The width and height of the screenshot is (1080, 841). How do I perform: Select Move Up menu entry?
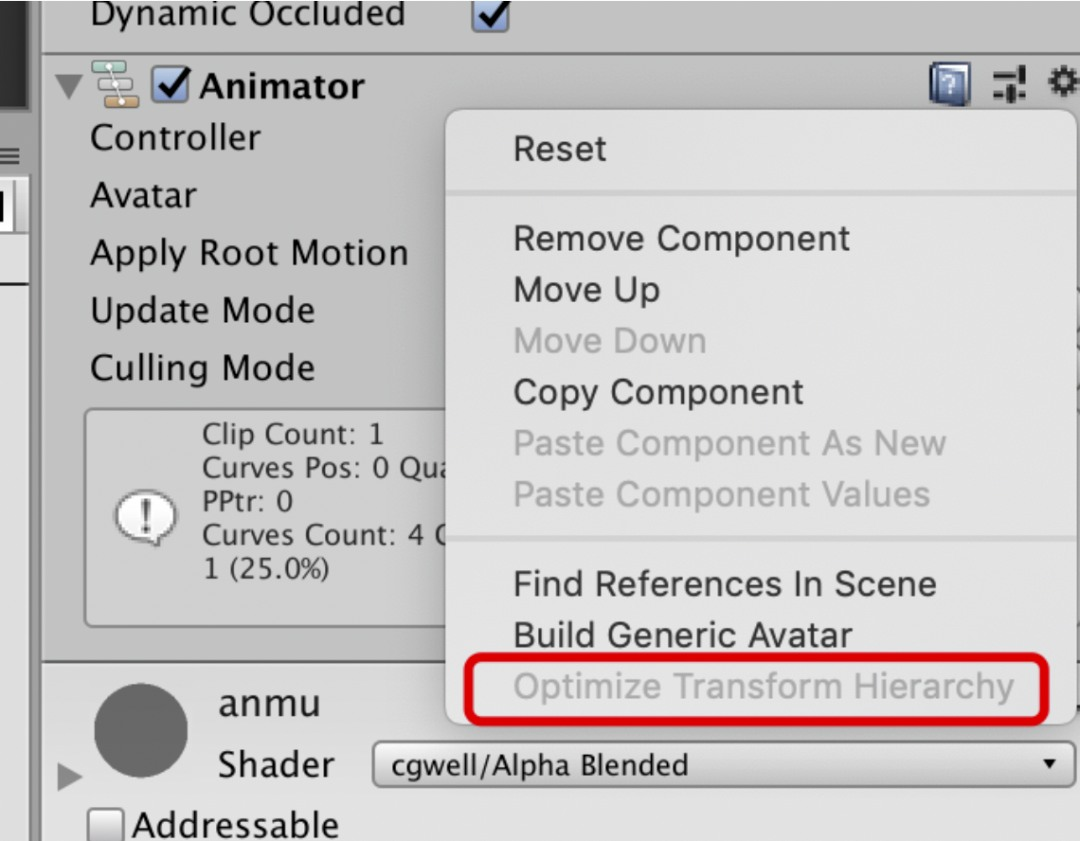tap(586, 290)
